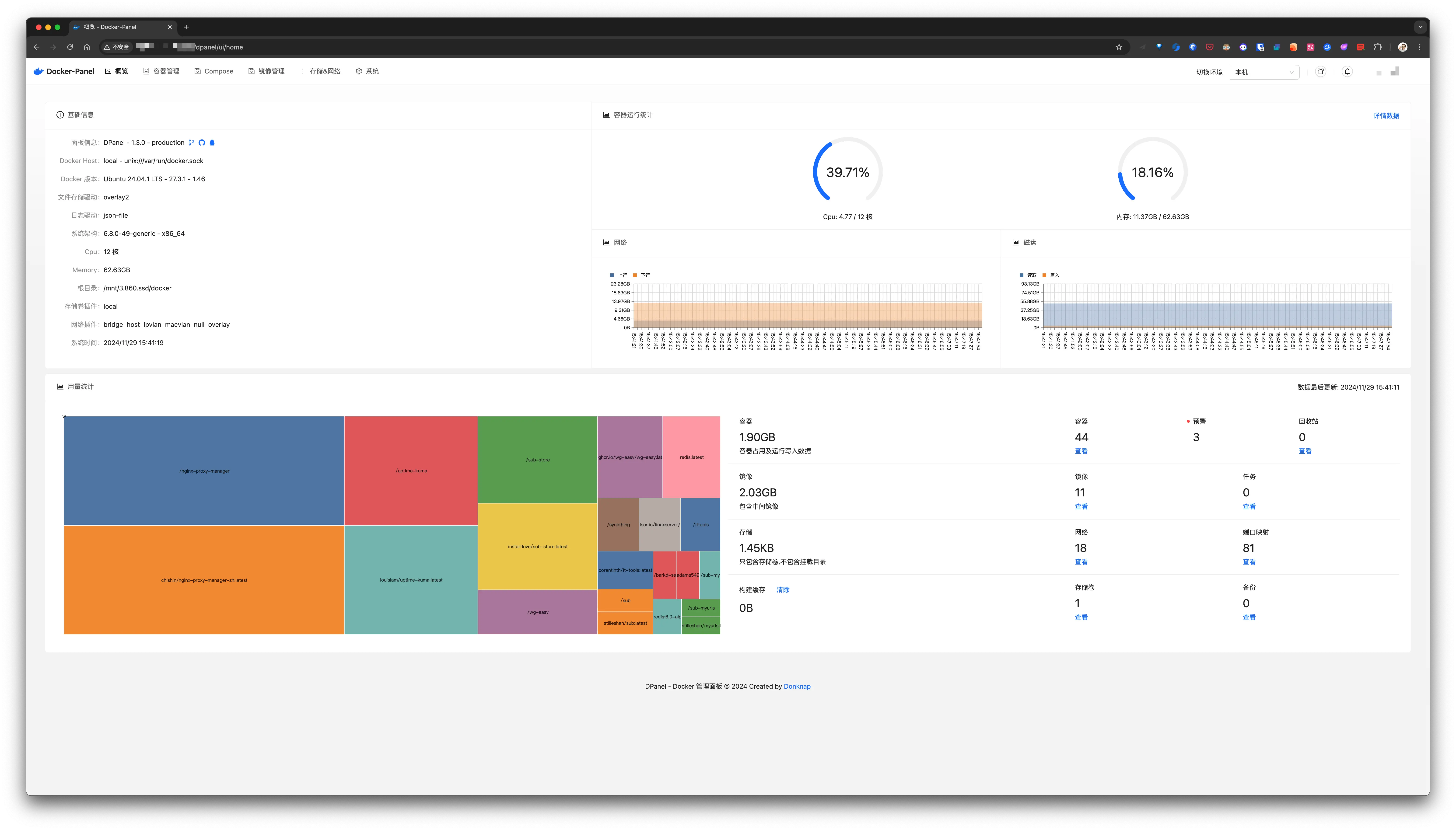Click the Docker-Panel whale logo

39,71
